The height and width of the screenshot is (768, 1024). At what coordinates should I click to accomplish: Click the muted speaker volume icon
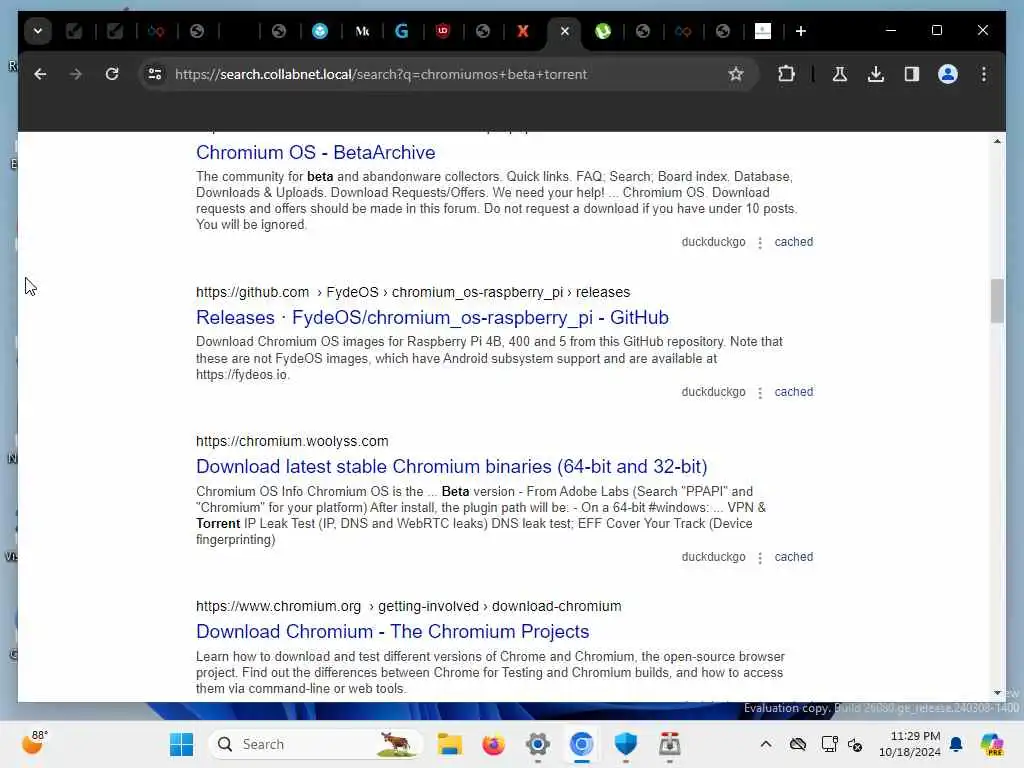coord(855,744)
